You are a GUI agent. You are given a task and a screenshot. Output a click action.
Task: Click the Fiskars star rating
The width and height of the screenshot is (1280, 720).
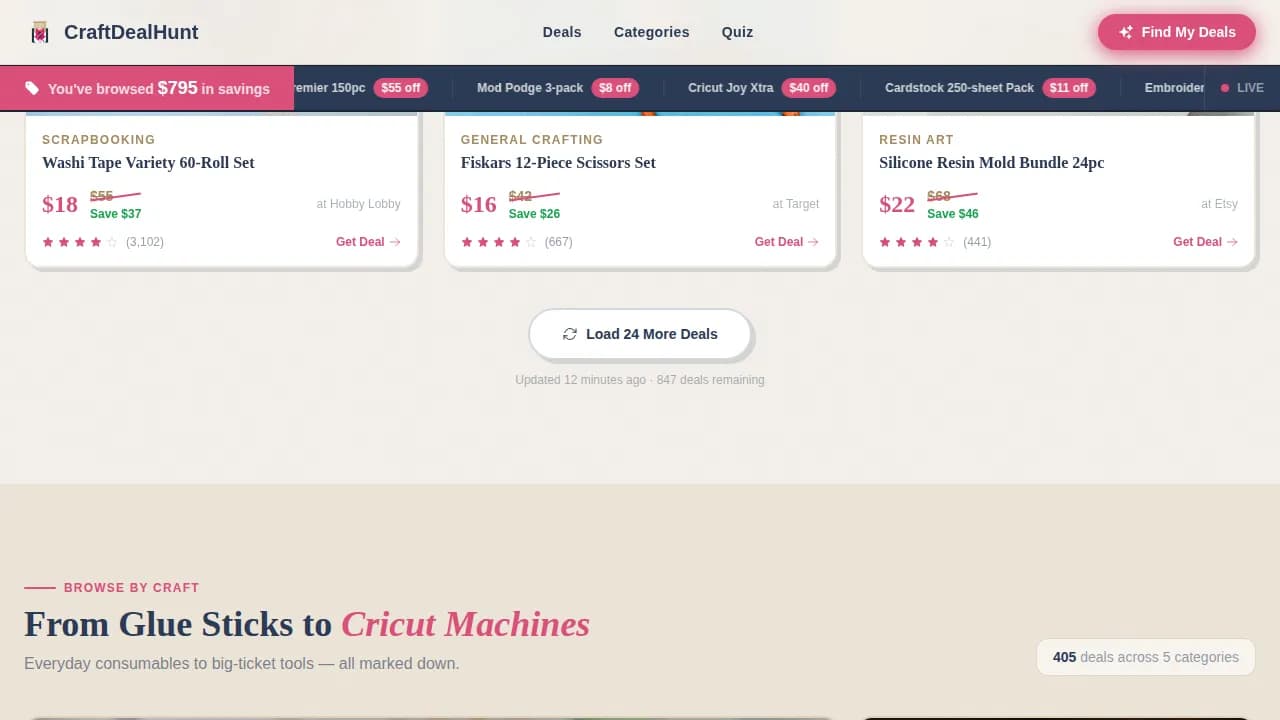tap(499, 242)
